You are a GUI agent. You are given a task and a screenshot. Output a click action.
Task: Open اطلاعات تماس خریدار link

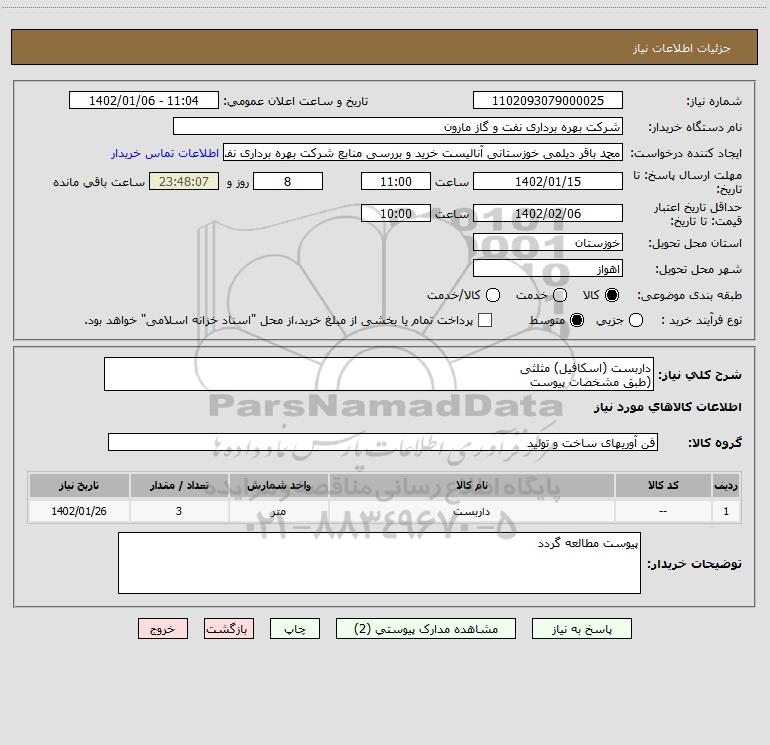[x=165, y=153]
